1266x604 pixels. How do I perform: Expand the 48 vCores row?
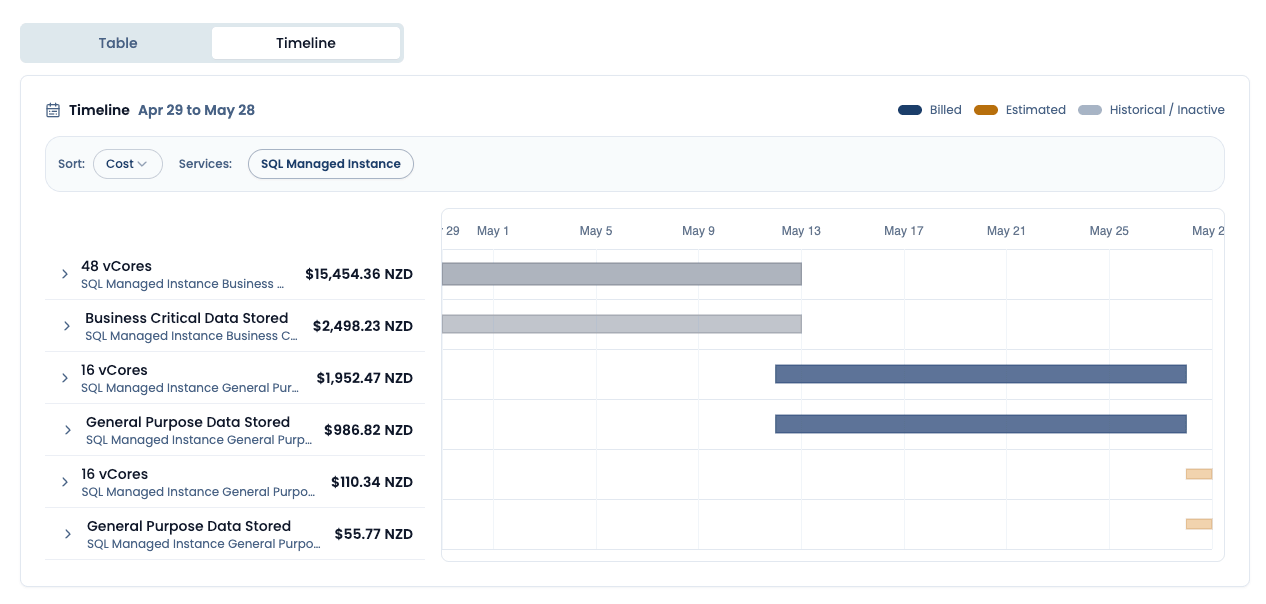[65, 274]
